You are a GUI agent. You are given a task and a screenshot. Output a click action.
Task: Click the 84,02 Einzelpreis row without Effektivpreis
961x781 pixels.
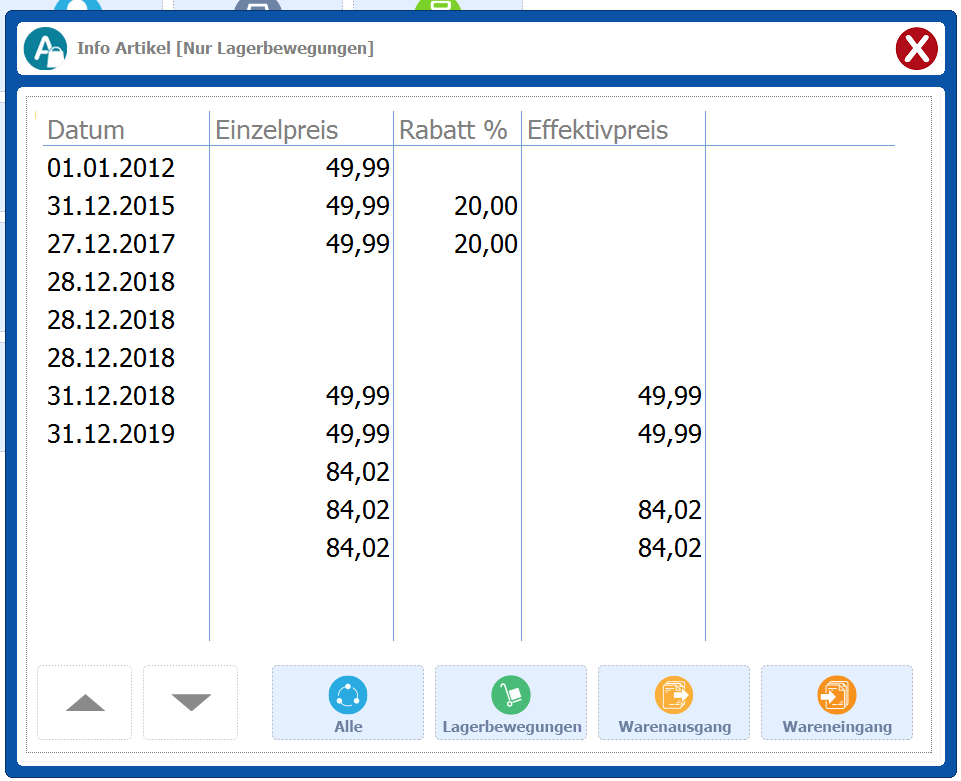click(358, 472)
